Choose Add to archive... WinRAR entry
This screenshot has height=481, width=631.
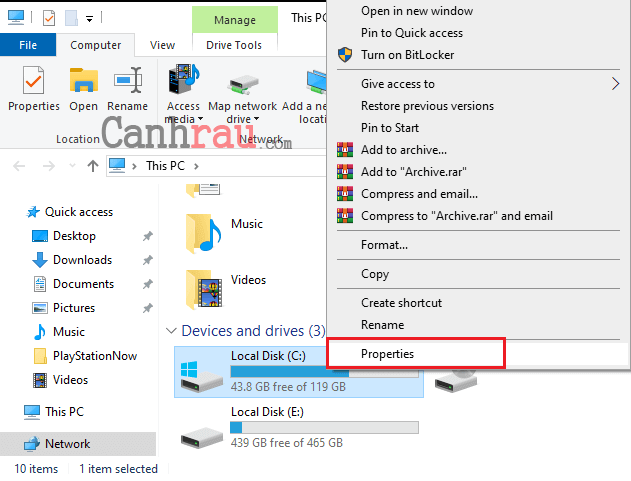(404, 150)
